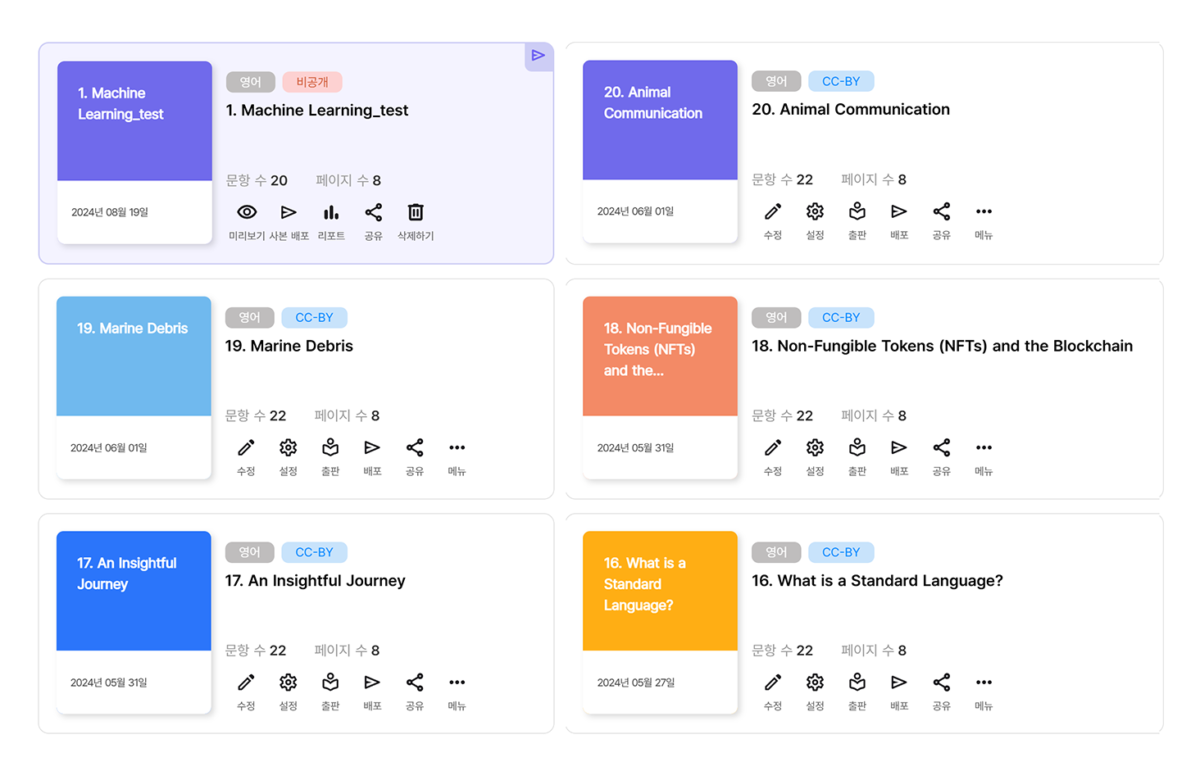Open the menu (메뉴) ellipsis on Animal Communication

(x=982, y=212)
